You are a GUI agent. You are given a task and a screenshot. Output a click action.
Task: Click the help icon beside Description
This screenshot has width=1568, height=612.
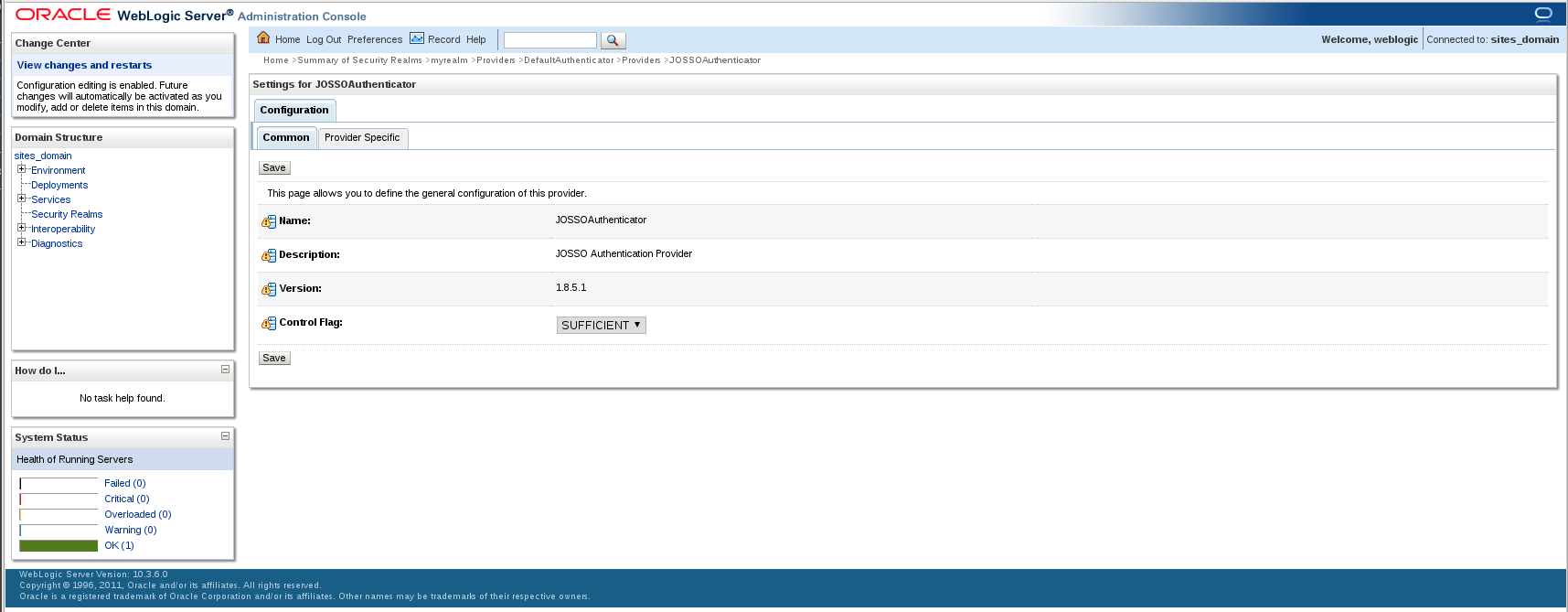pyautogui.click(x=269, y=255)
